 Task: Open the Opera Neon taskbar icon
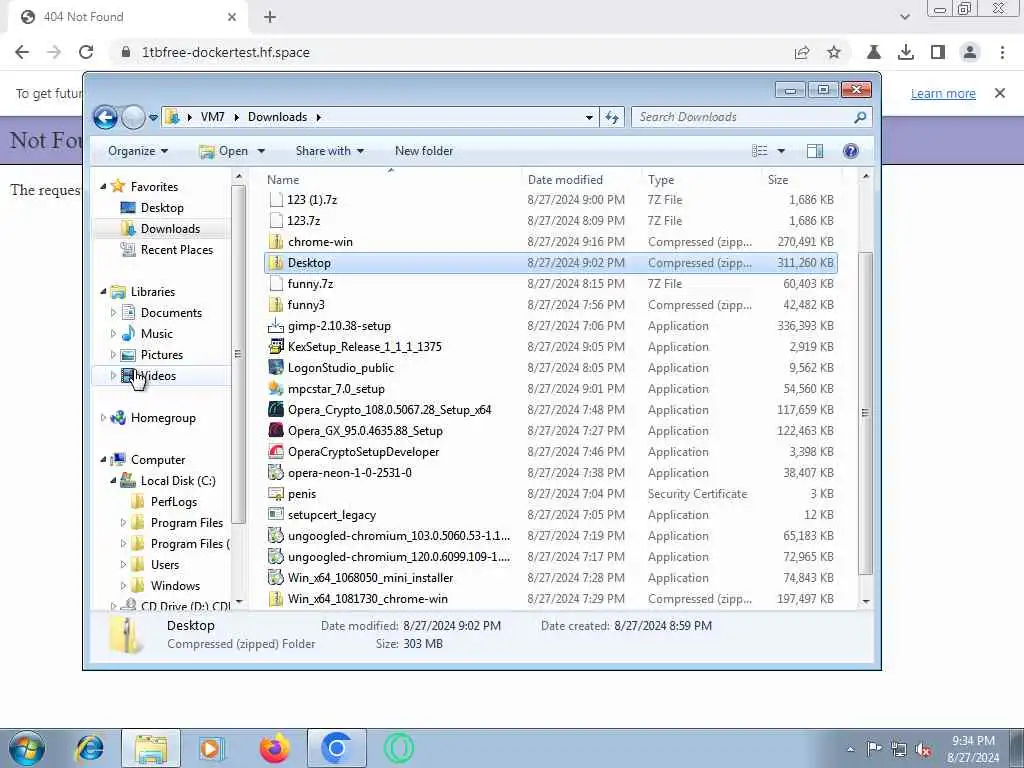398,748
